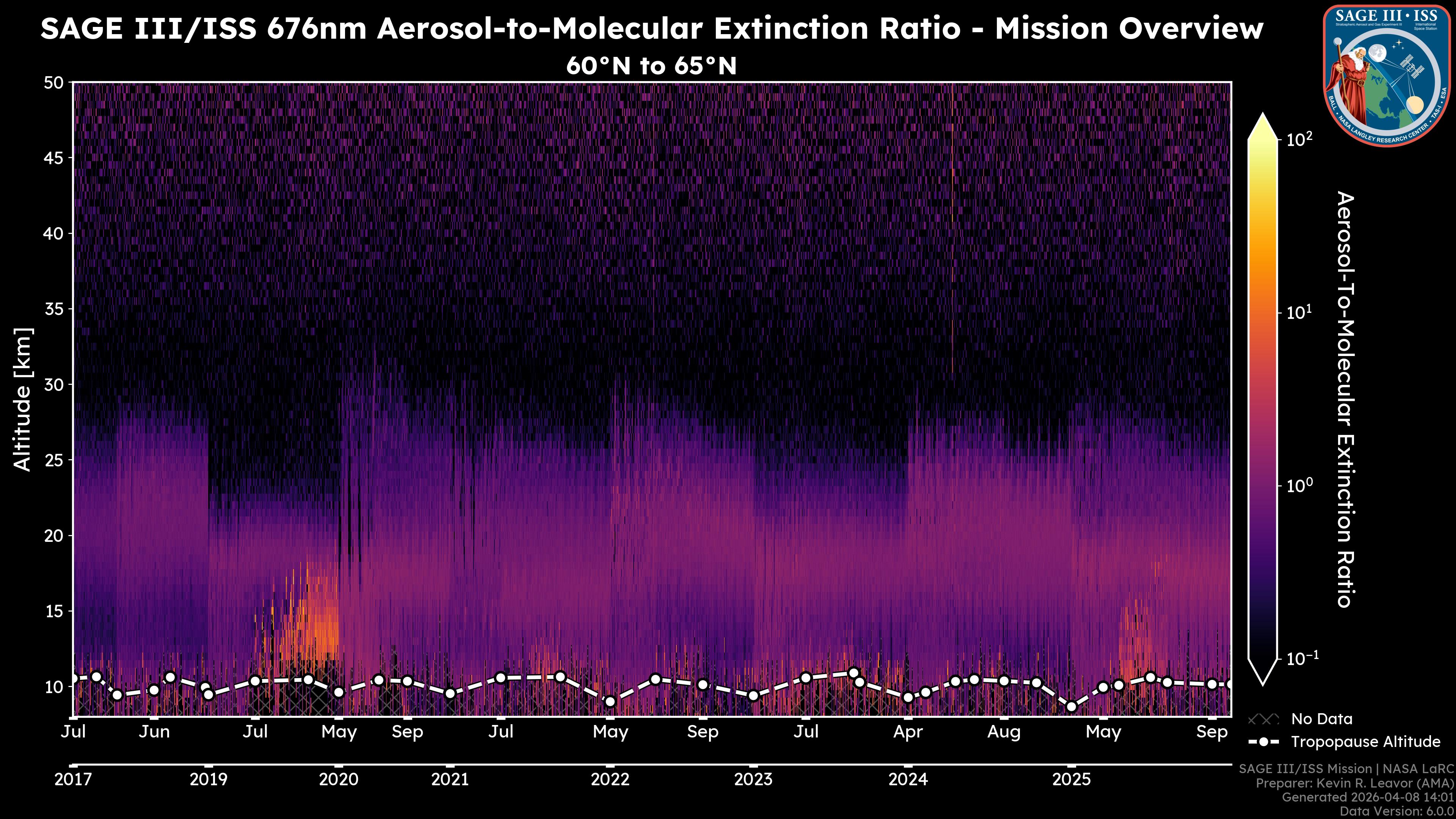Viewport: 1456px width, 819px height.
Task: Click the tropopause marker at May 2022
Action: [610, 701]
